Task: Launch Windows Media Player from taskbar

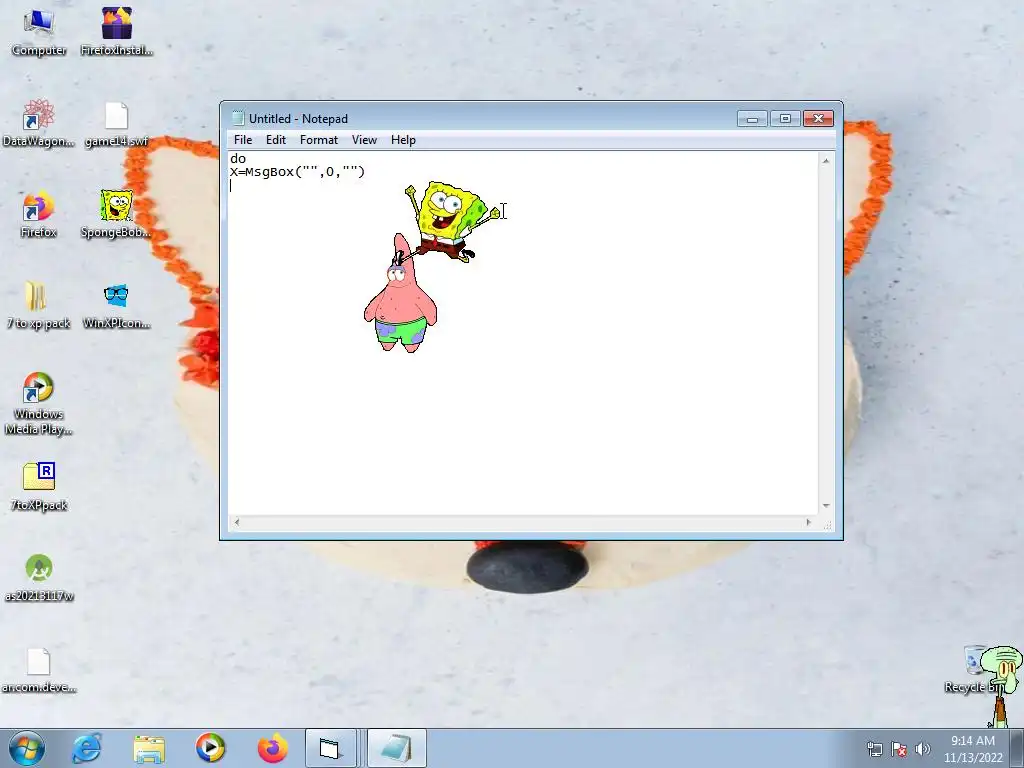Action: click(x=210, y=748)
